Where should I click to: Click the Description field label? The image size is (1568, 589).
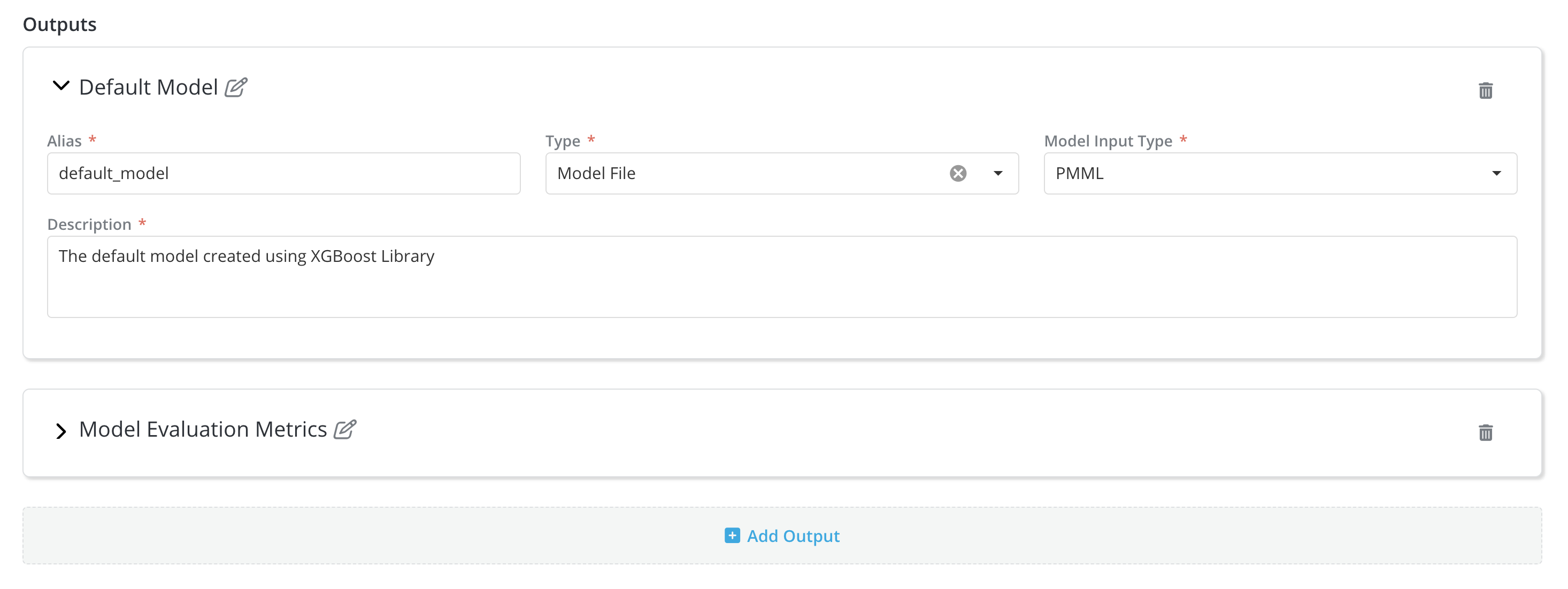coord(89,224)
